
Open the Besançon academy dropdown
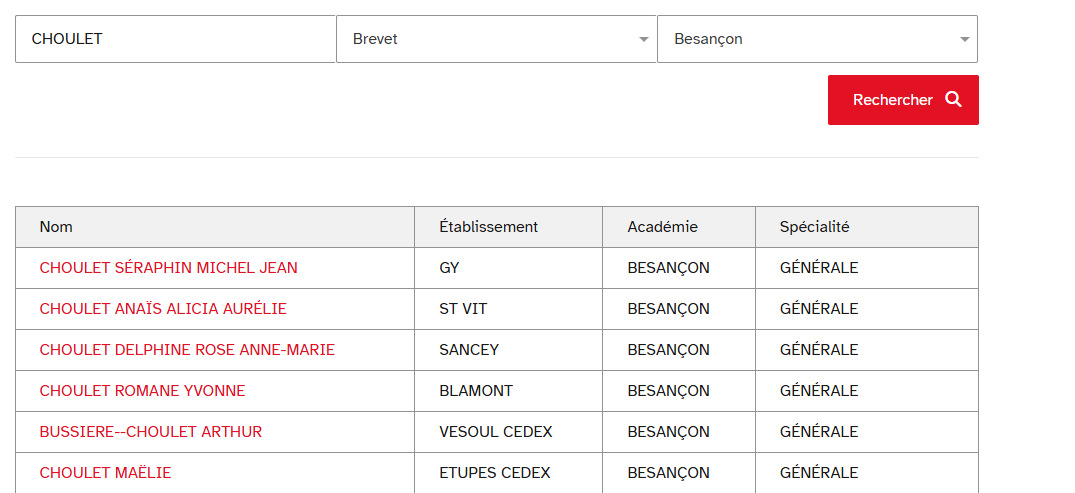click(x=817, y=39)
